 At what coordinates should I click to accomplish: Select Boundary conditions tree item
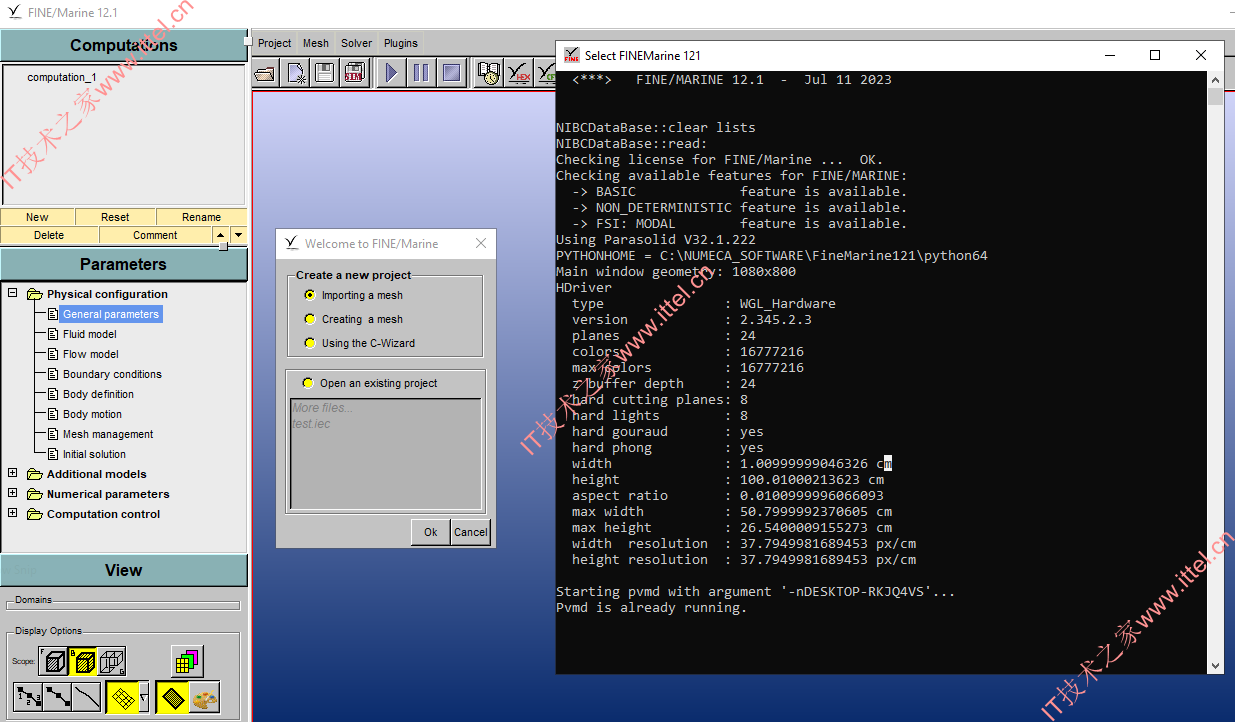[112, 374]
